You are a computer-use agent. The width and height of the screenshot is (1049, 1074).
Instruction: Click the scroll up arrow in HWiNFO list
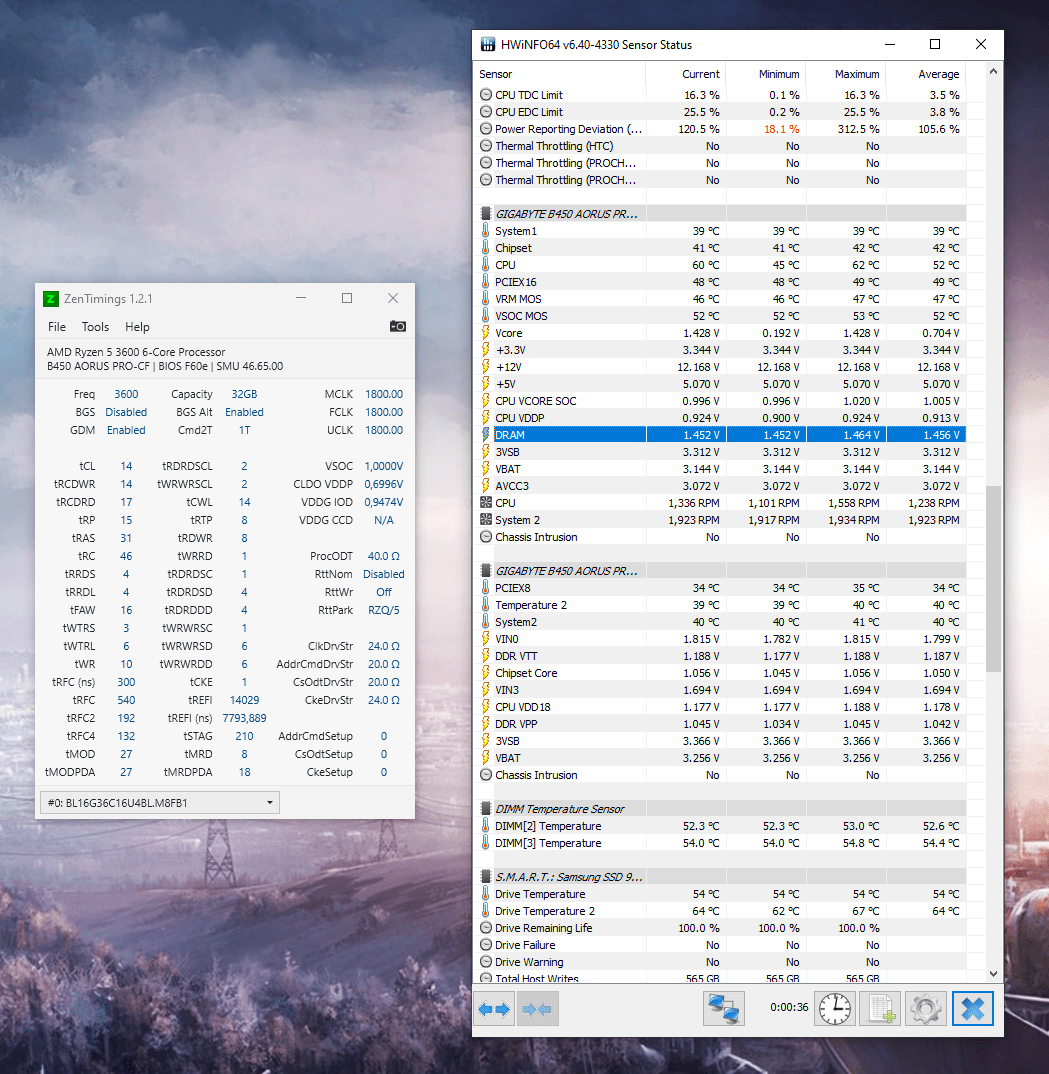click(994, 71)
